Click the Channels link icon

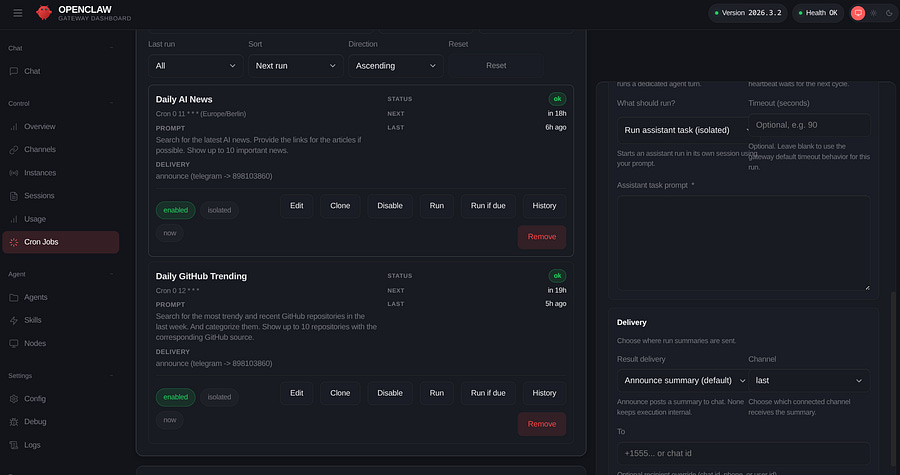(14, 149)
